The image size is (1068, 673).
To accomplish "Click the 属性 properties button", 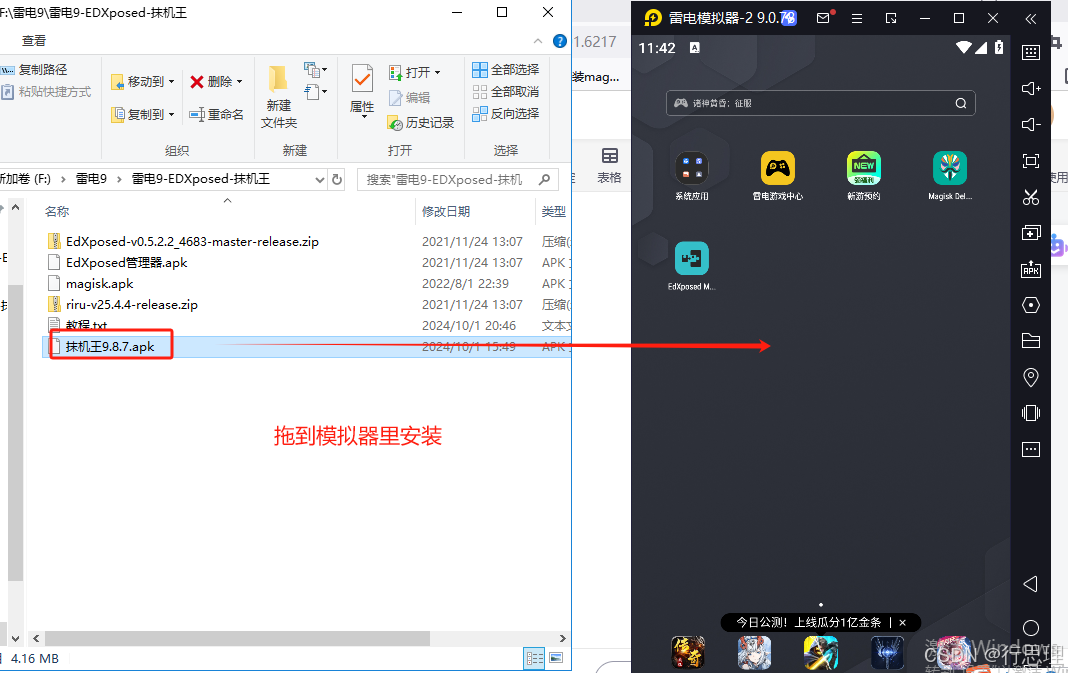I will tap(362, 91).
